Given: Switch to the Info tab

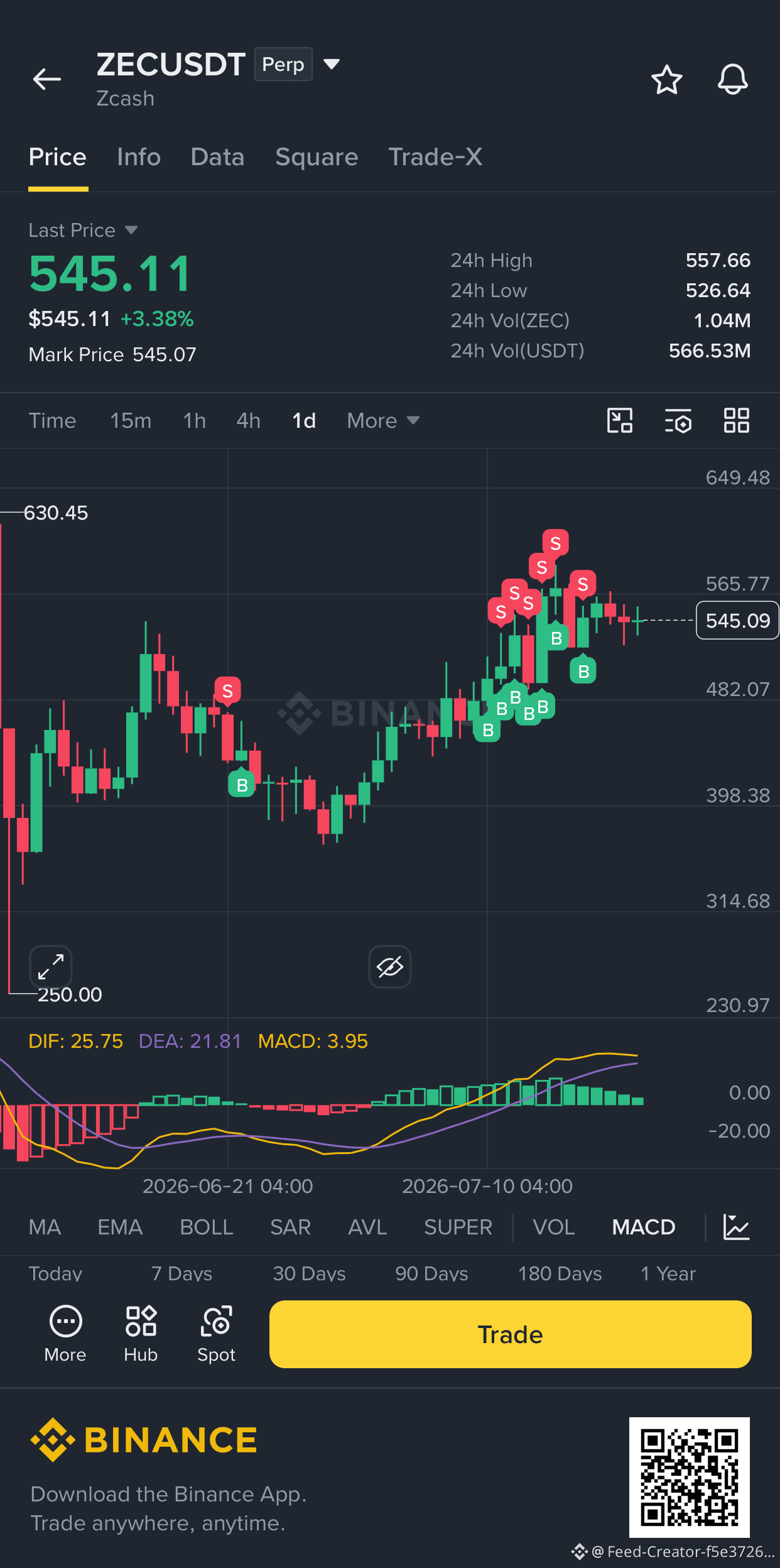Looking at the screenshot, I should pos(139,157).
